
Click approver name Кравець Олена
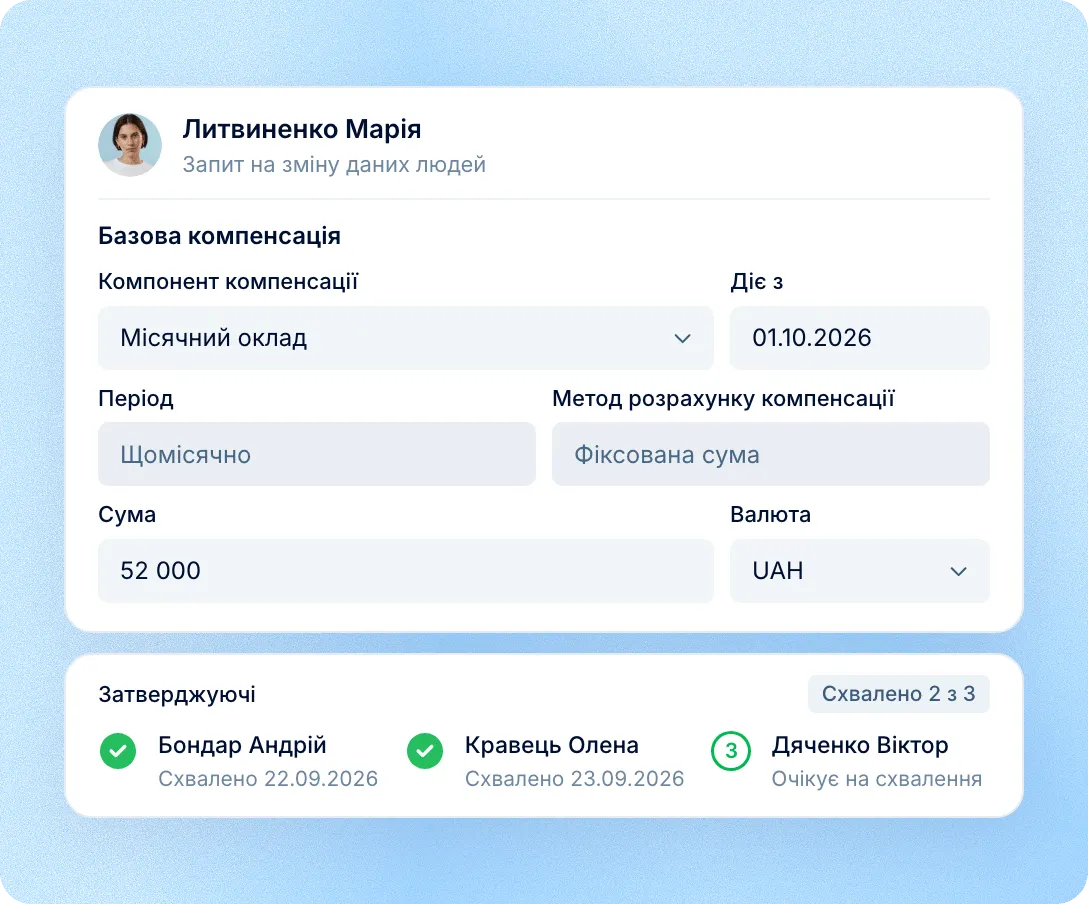click(552, 744)
